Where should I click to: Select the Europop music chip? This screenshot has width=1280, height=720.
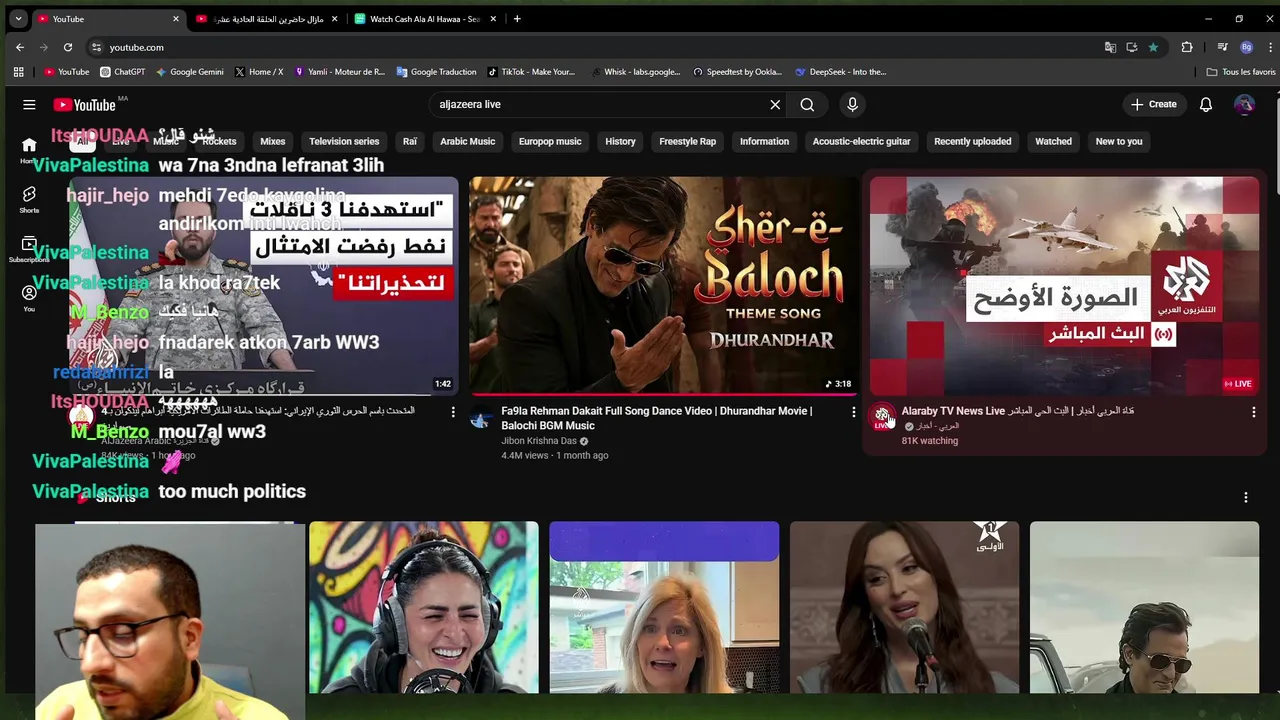pos(550,141)
